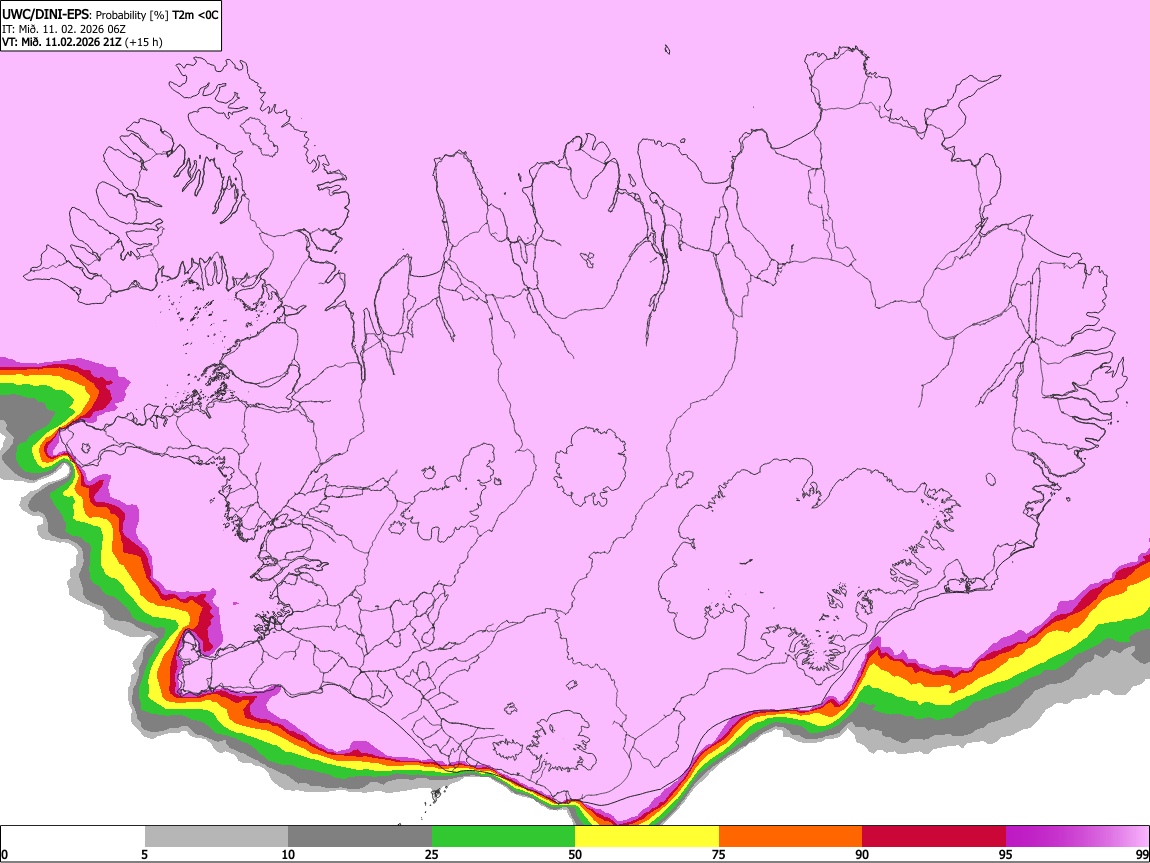Click the legend value "10"

tap(288, 855)
